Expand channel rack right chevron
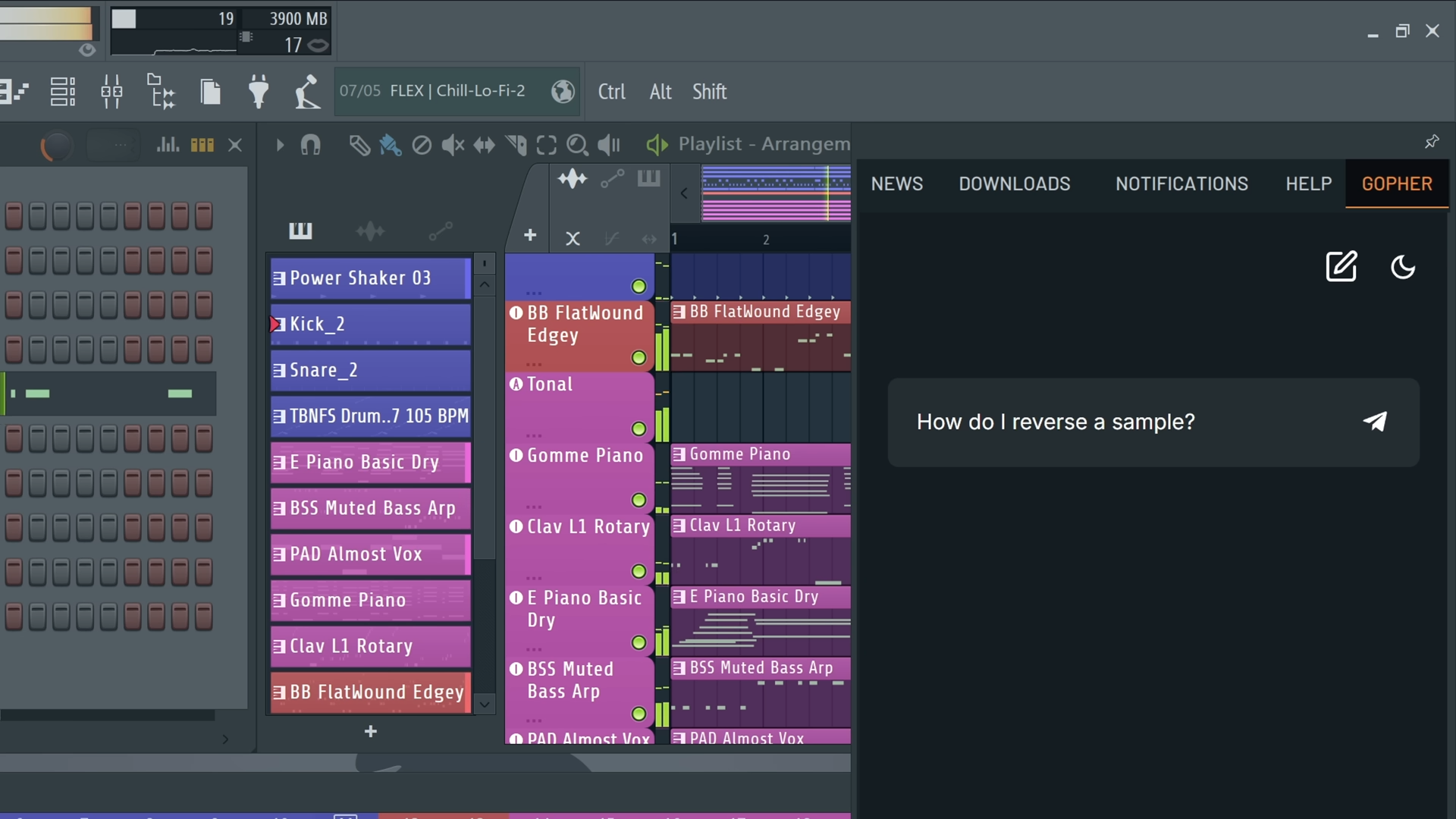This screenshot has width=1456, height=819. pyautogui.click(x=225, y=739)
